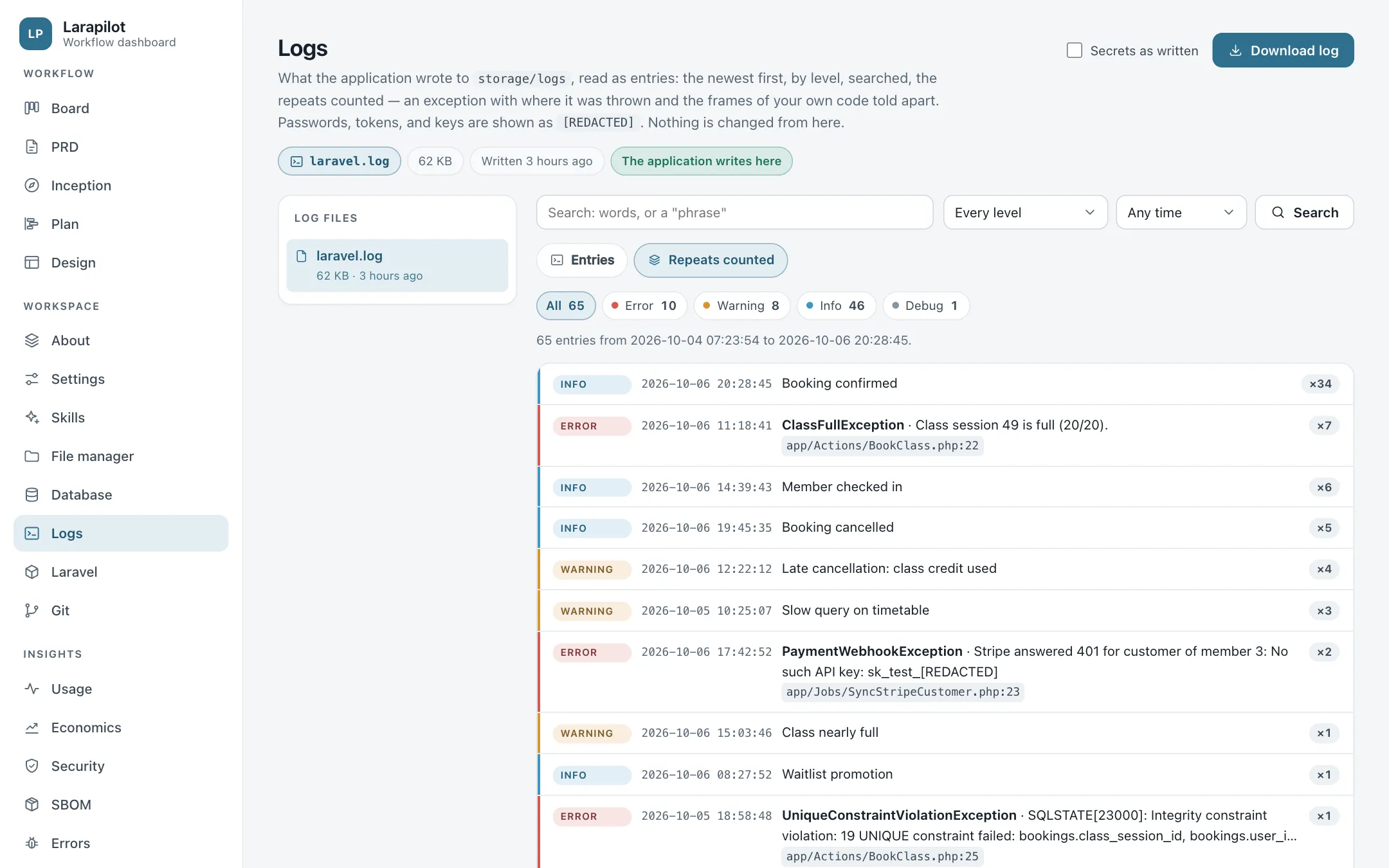
Task: Open the Every level dropdown
Action: point(1025,212)
